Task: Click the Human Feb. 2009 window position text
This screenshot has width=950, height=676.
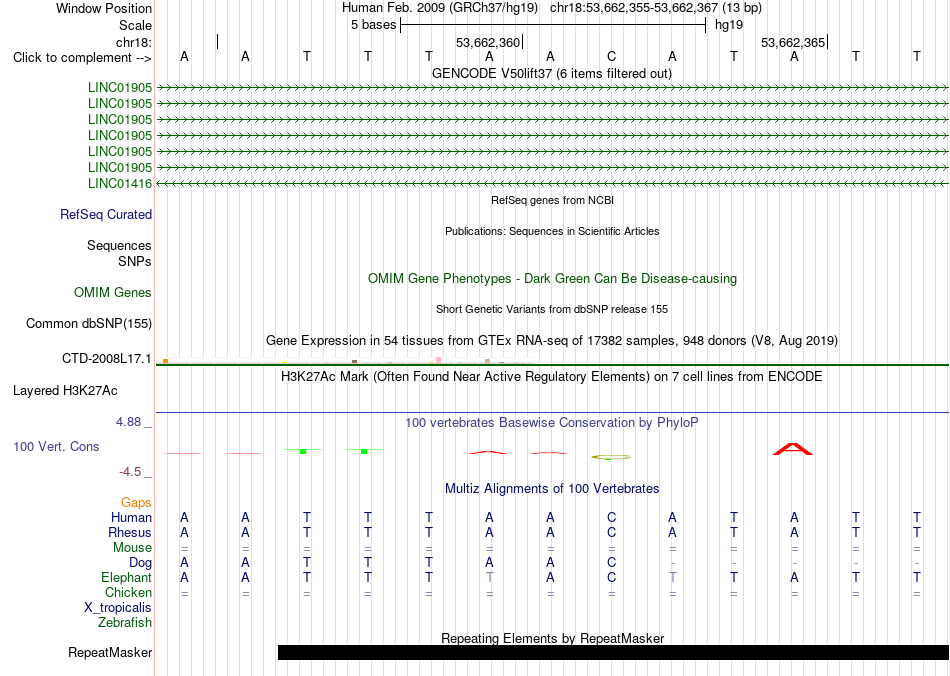Action: pos(552,8)
